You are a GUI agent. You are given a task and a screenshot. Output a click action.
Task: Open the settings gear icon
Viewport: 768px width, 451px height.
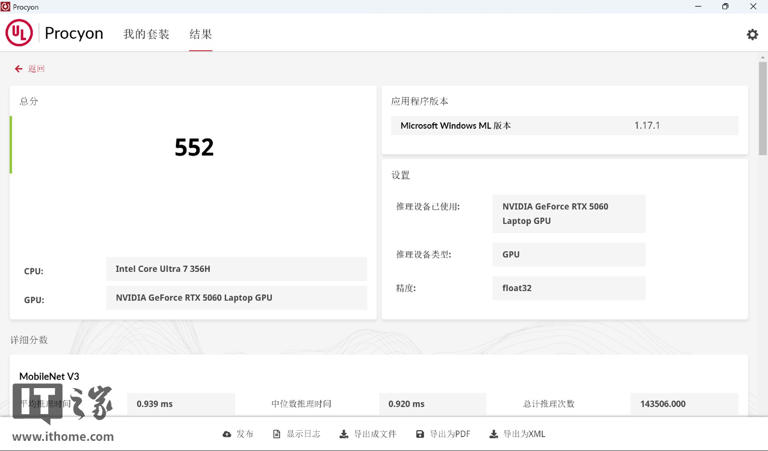click(x=752, y=34)
